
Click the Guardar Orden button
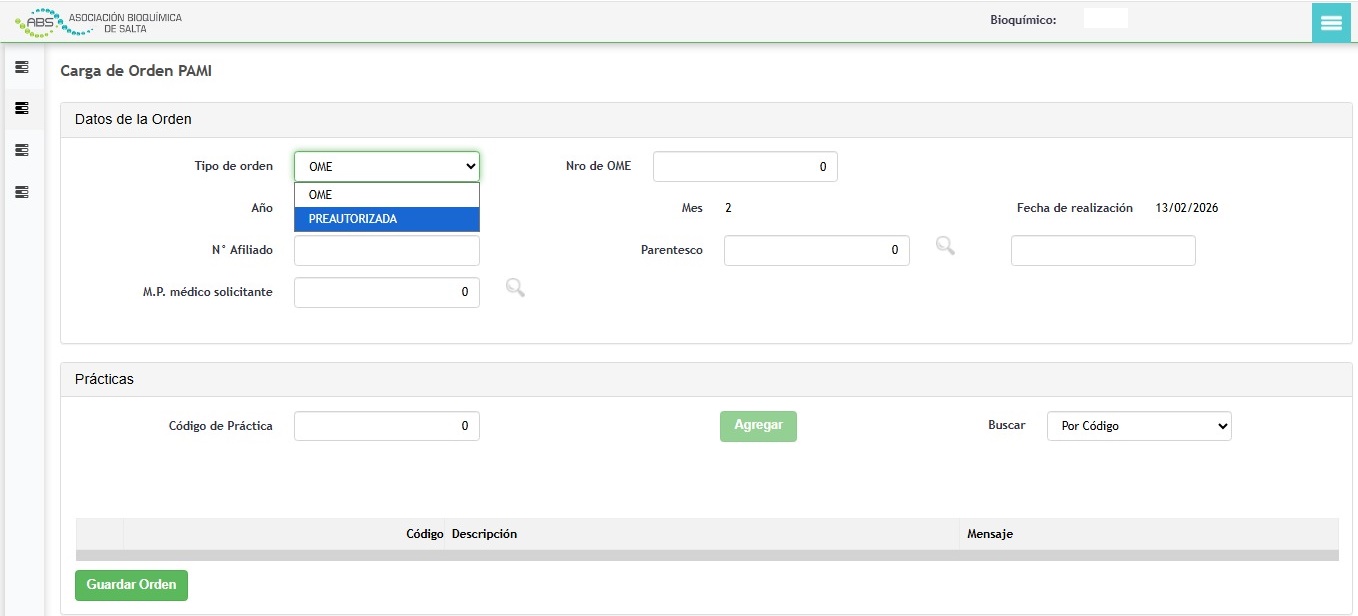pyautogui.click(x=131, y=585)
